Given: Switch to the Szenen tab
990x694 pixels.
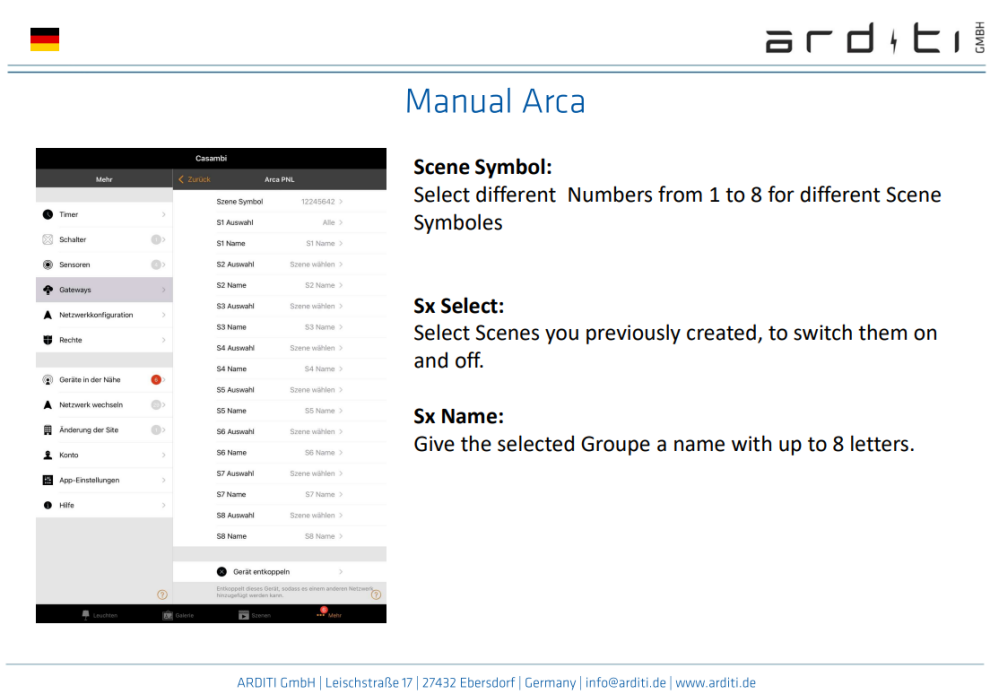Looking at the screenshot, I should [254, 615].
